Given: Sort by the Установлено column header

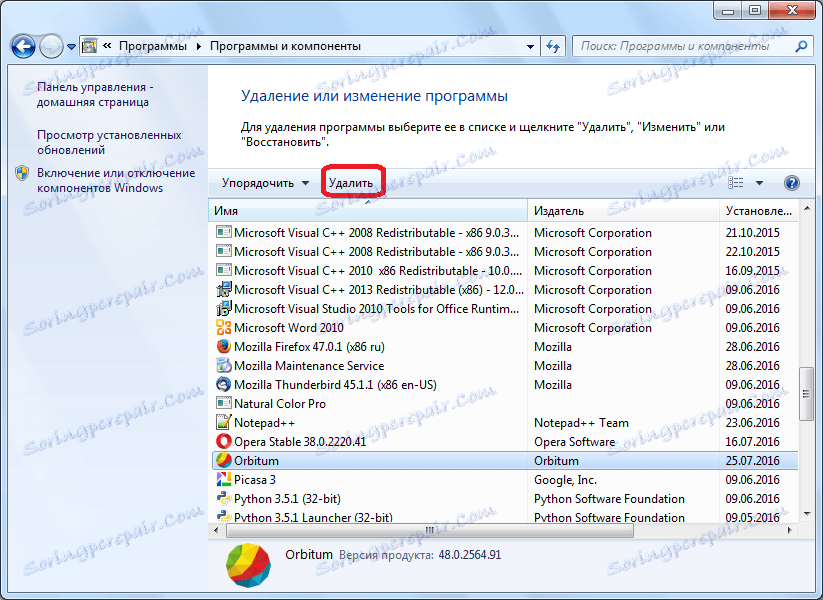Looking at the screenshot, I should (x=758, y=210).
